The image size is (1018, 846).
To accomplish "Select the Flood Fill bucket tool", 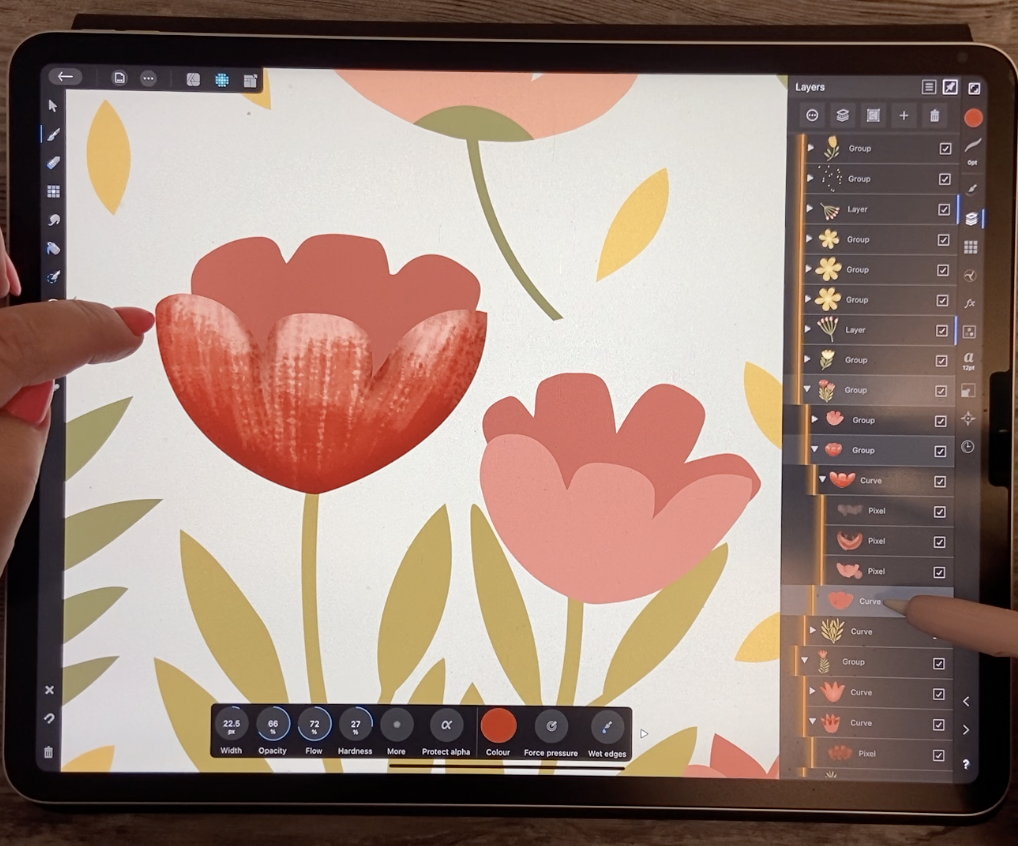I will (53, 248).
